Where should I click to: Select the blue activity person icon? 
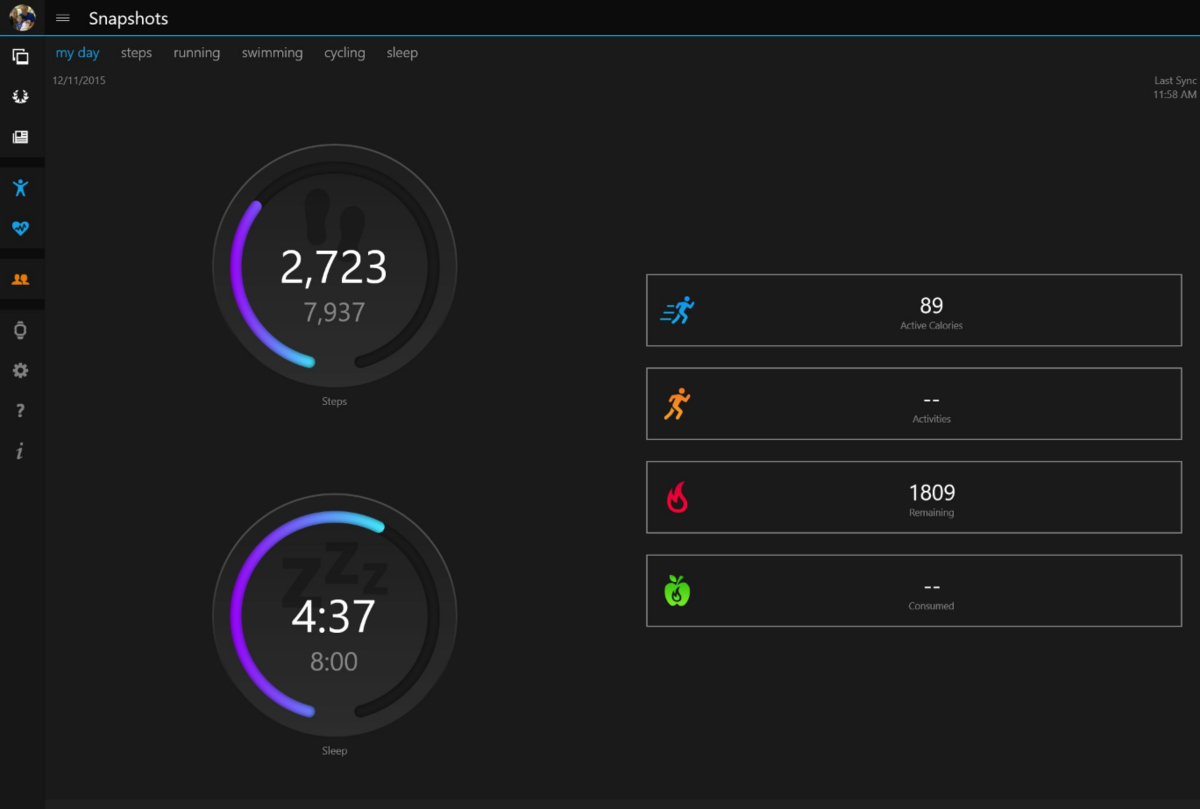tap(20, 188)
